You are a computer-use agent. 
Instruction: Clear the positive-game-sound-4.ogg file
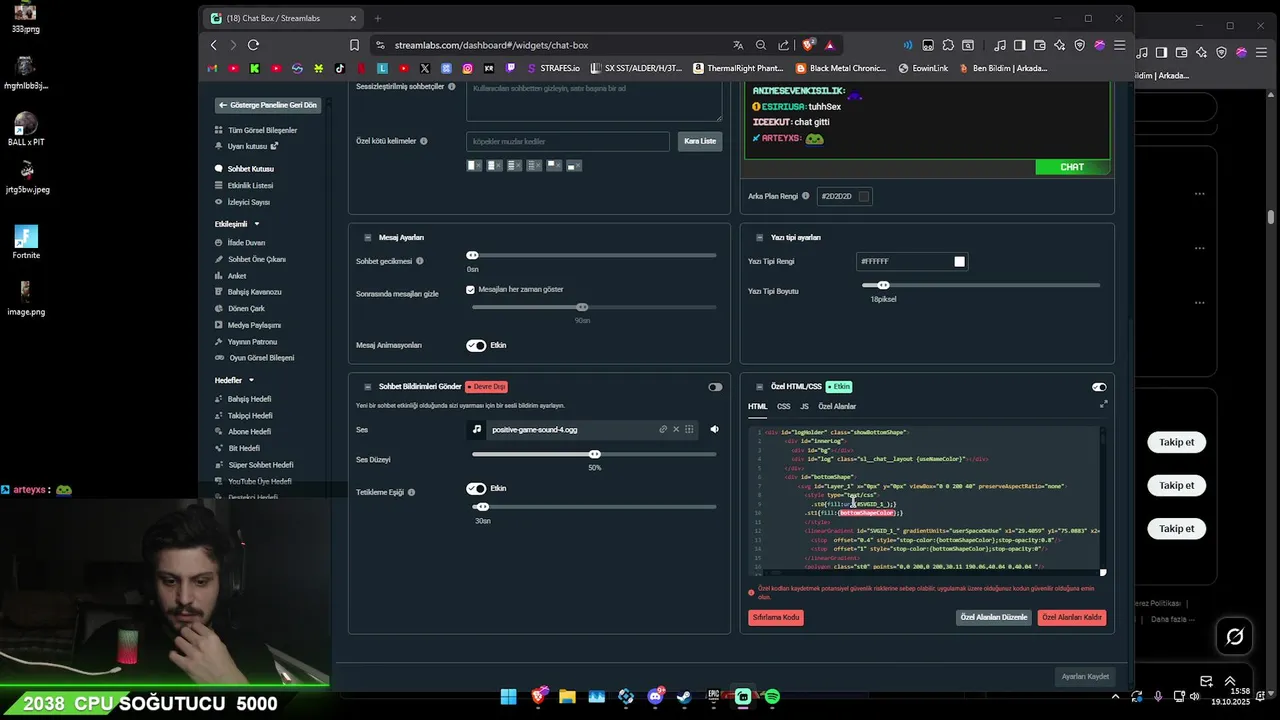click(676, 429)
